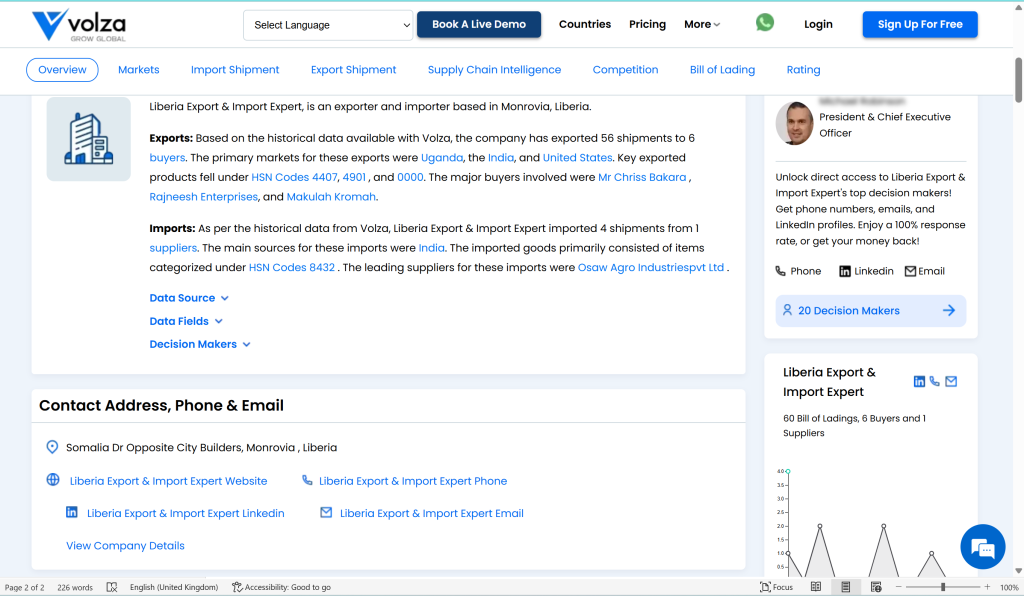Click phone icon beside Liberia Export card title
The width and height of the screenshot is (1024, 596).
(x=935, y=381)
